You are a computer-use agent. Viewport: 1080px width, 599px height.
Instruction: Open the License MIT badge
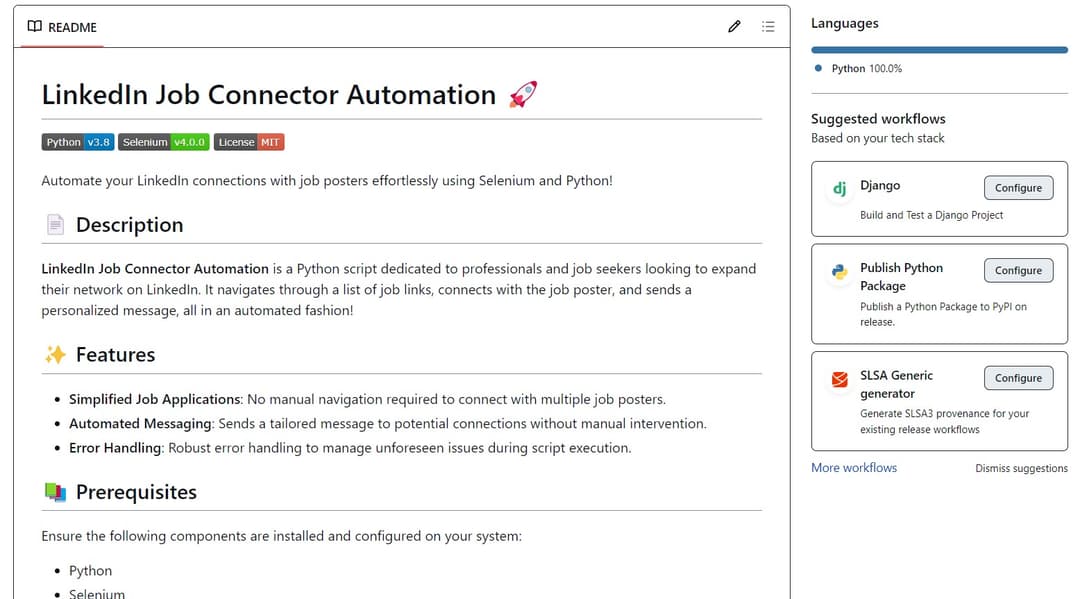[249, 142]
